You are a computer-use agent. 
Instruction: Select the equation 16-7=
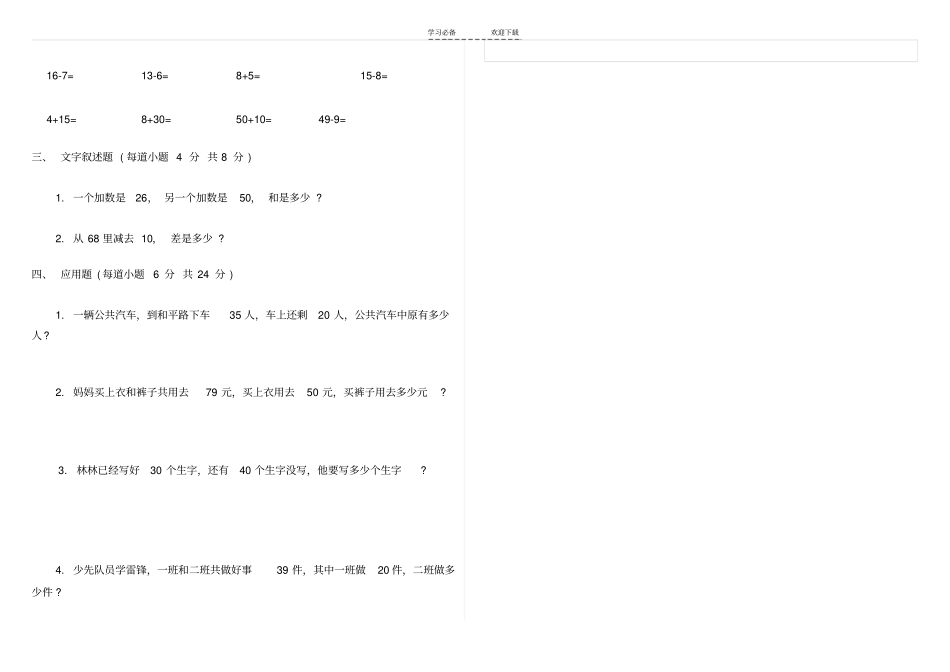(60, 76)
